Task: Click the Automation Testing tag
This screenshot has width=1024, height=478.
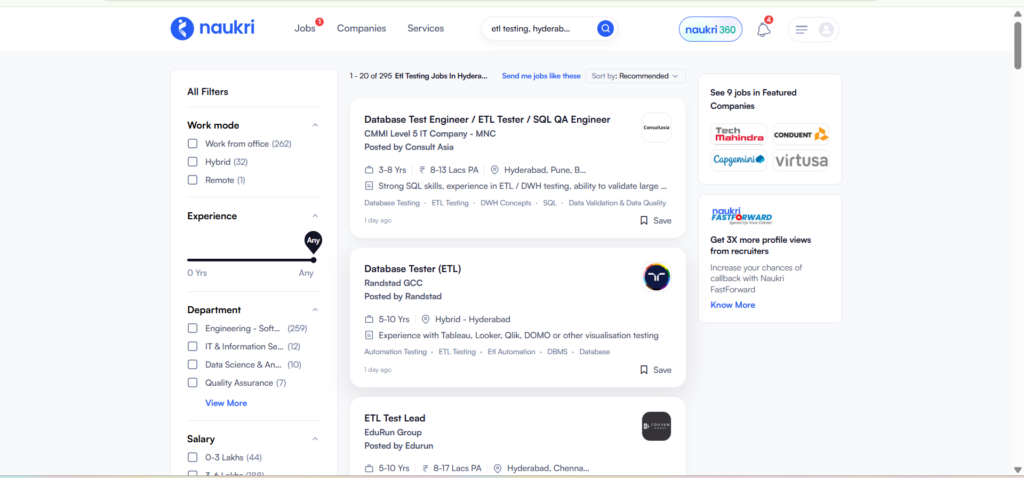Action: [x=395, y=352]
